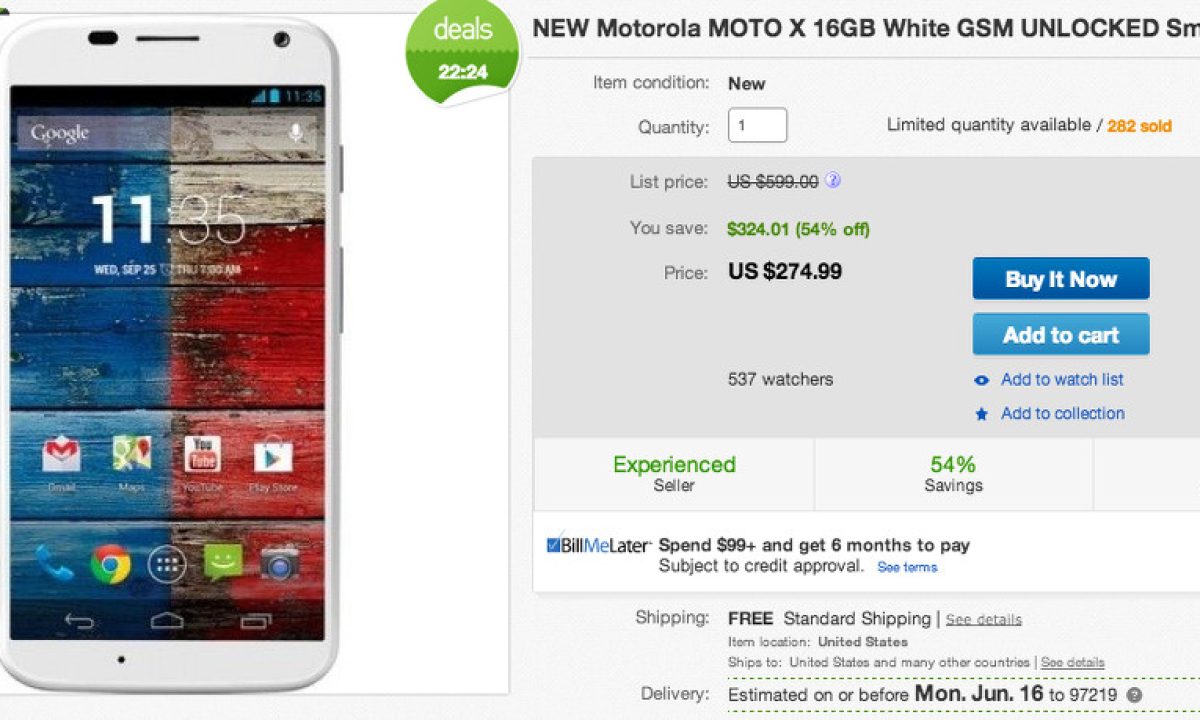Viewport: 1200px width, 720px height.
Task: Open the Add to collection link
Action: click(x=1062, y=414)
